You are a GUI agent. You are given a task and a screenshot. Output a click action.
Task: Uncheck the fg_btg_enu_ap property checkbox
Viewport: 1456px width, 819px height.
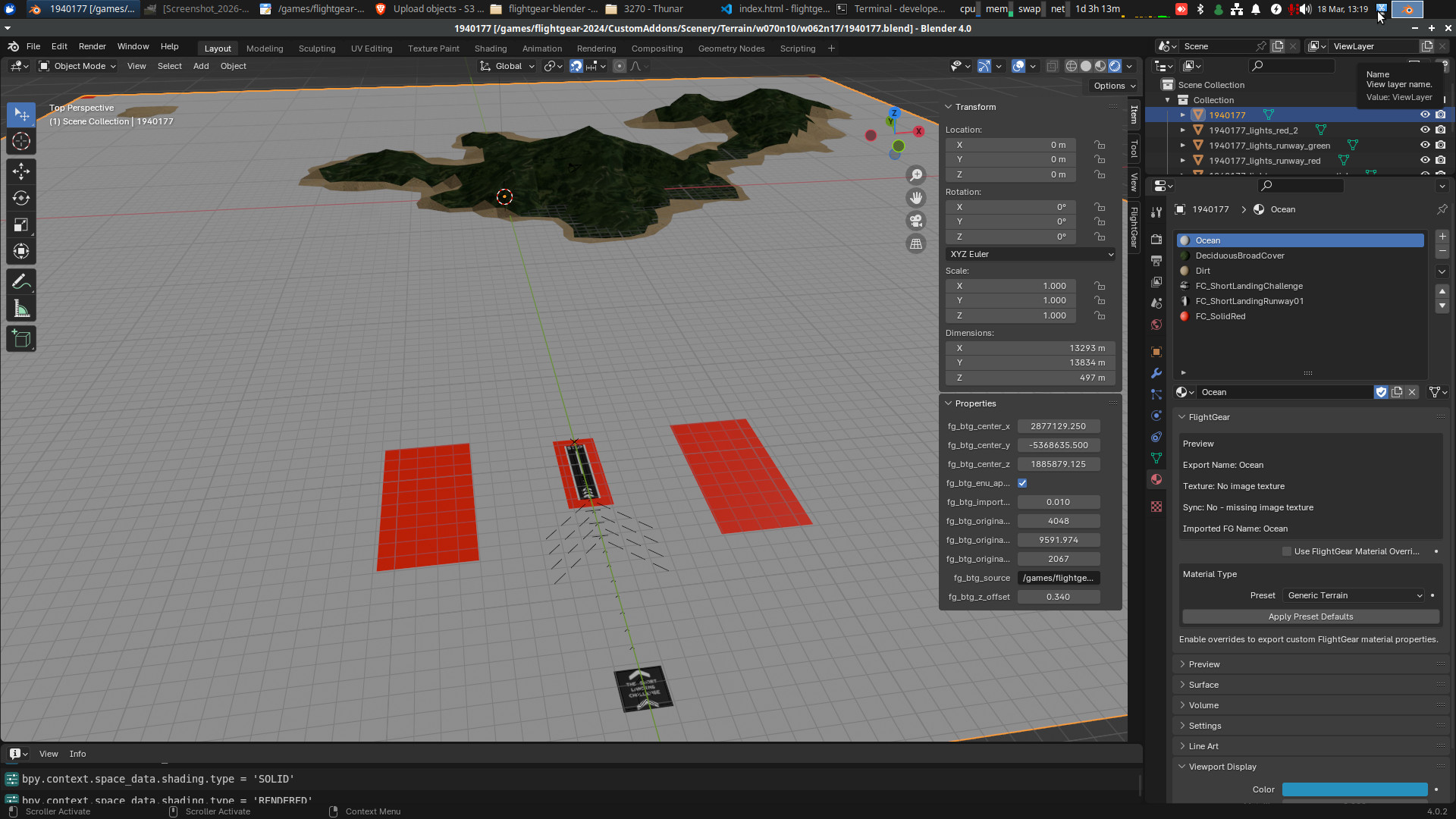(1022, 482)
